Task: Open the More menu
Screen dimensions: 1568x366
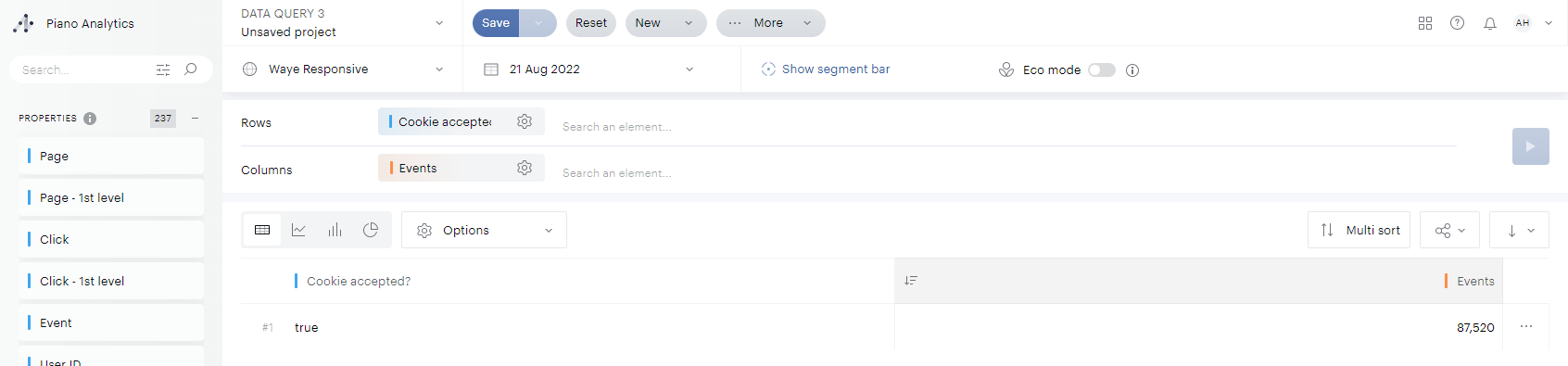Action: (771, 23)
